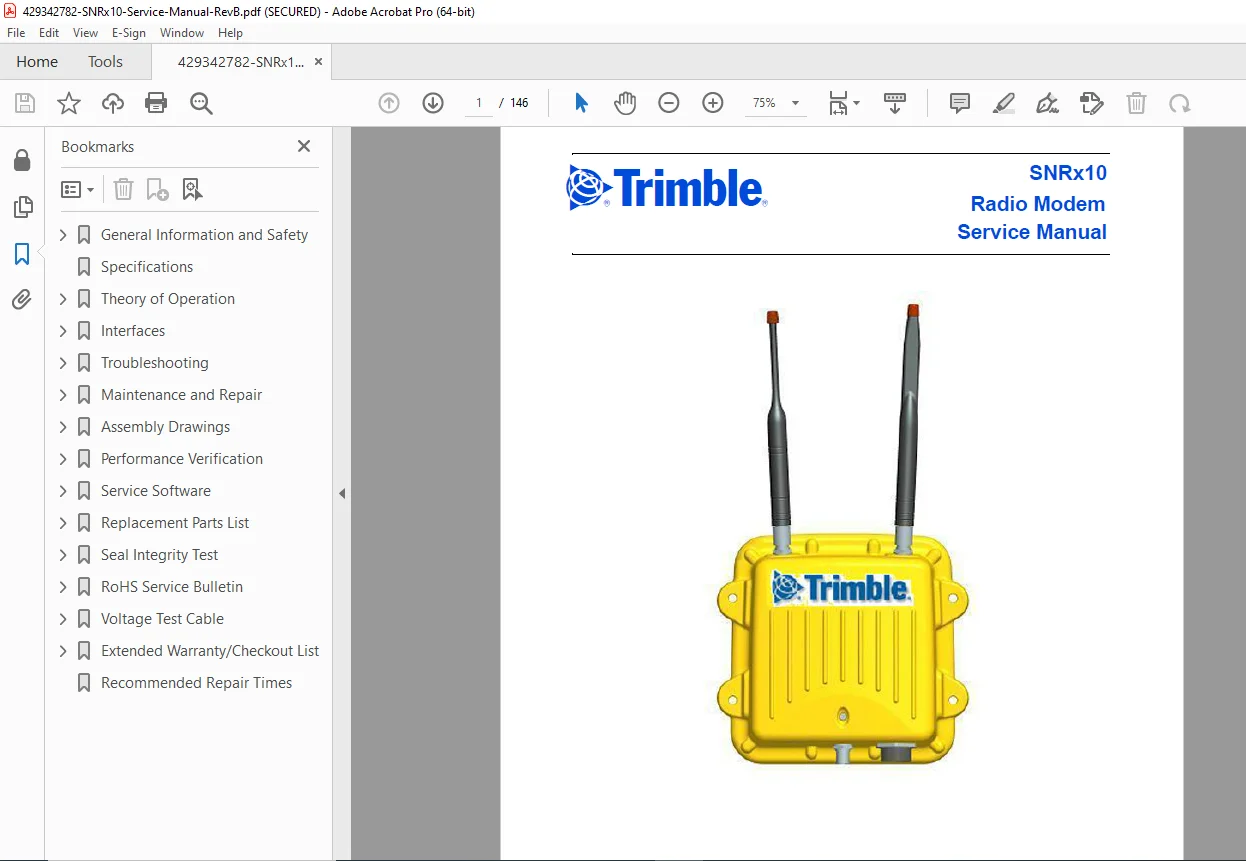
Task: Select the highlight text tool
Action: (x=1004, y=103)
